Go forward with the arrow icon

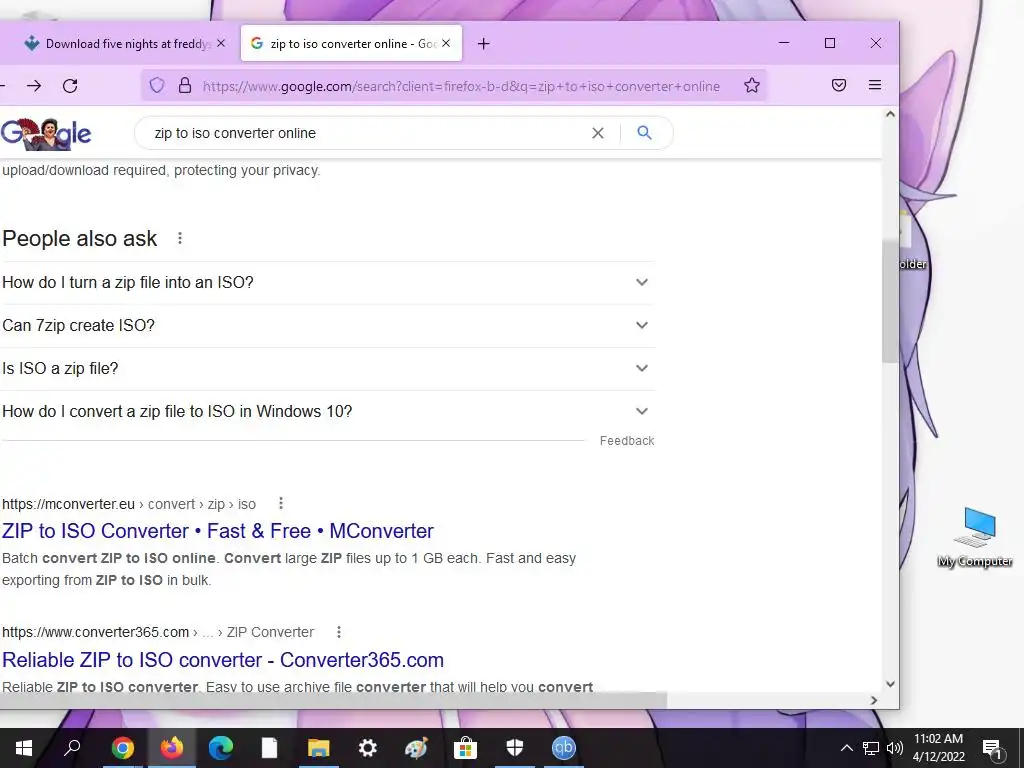[x=34, y=86]
